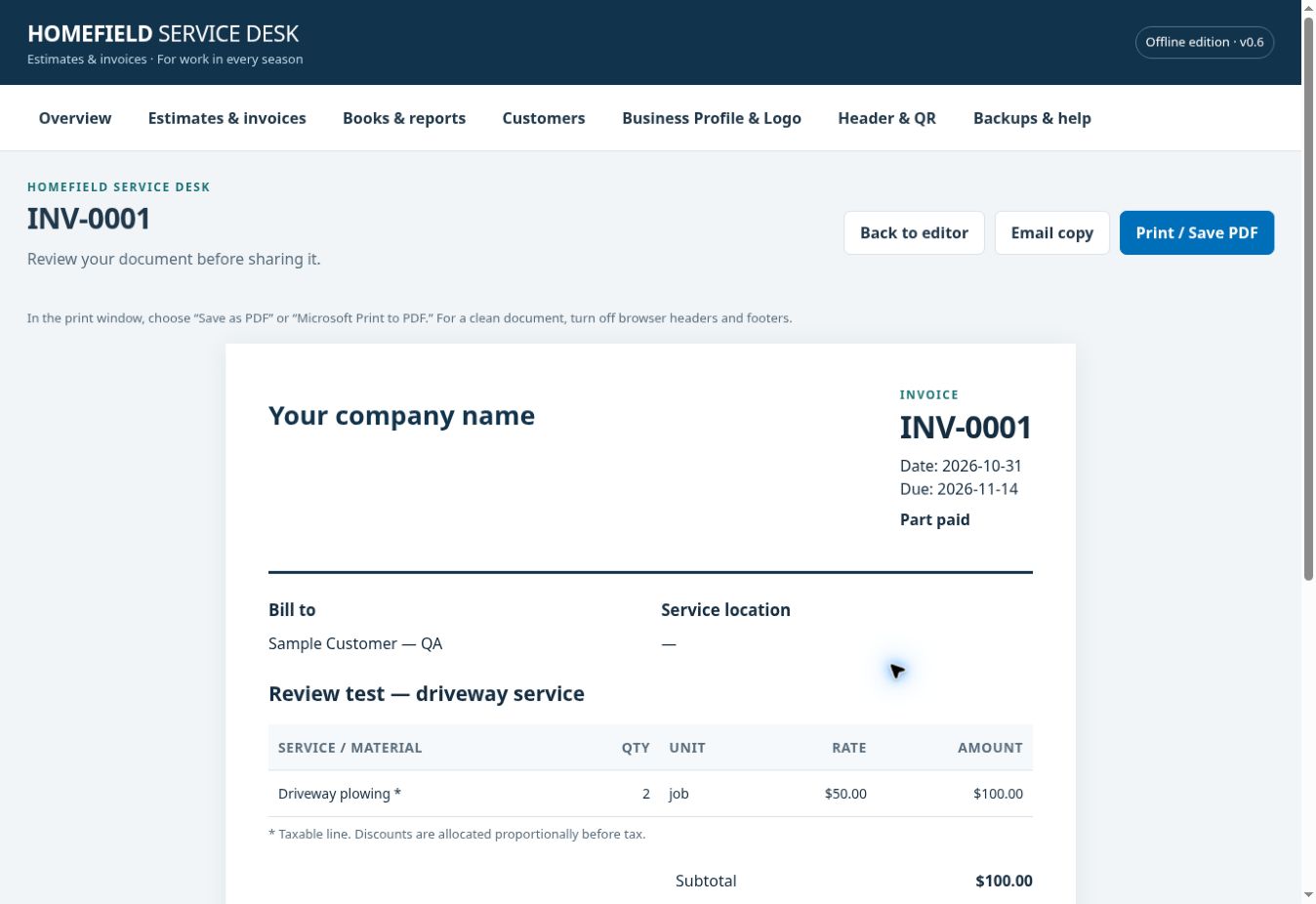This screenshot has height=904, width=1316.
Task: Click the Back to editor button
Action: pyautogui.click(x=914, y=232)
